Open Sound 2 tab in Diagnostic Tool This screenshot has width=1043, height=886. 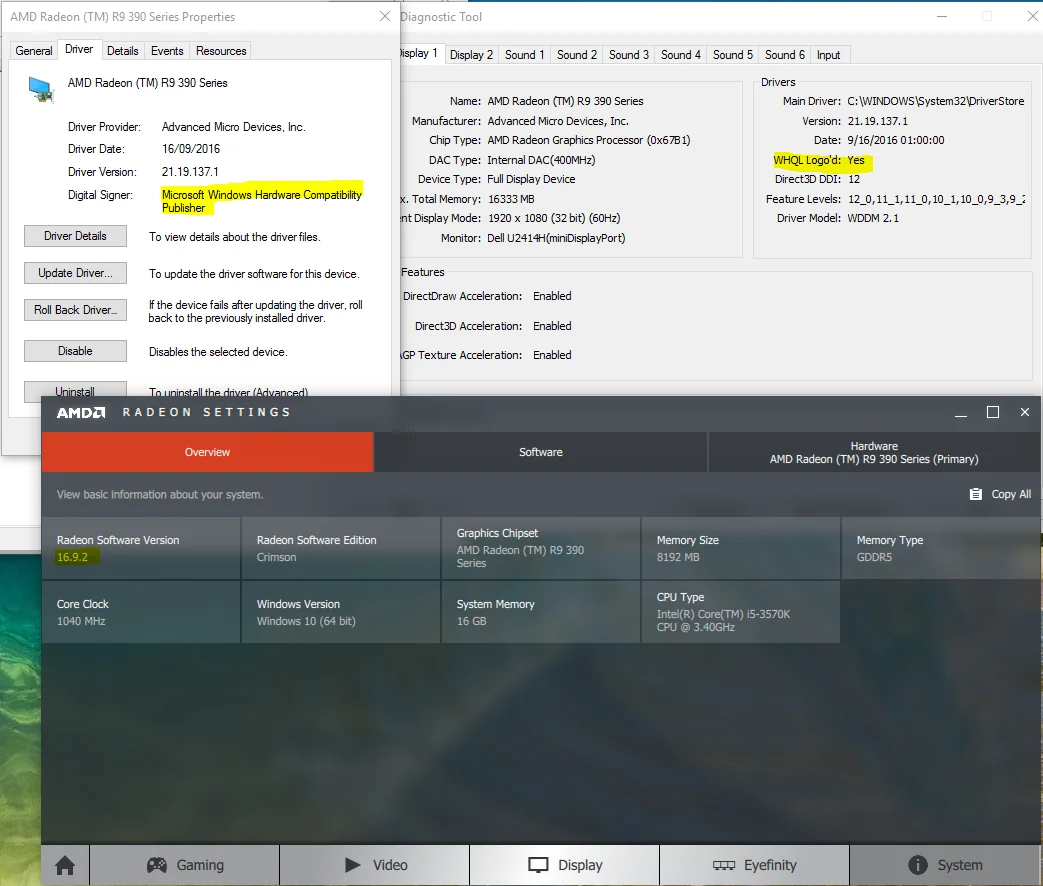point(577,55)
